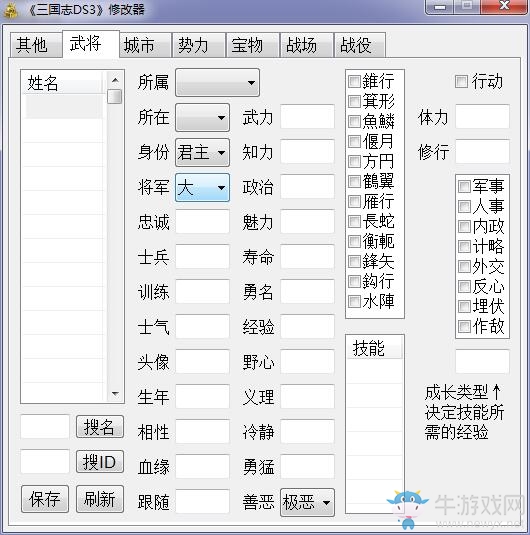Expand the 所在 dropdown
Viewport: 530px width, 535px height.
coord(202,118)
